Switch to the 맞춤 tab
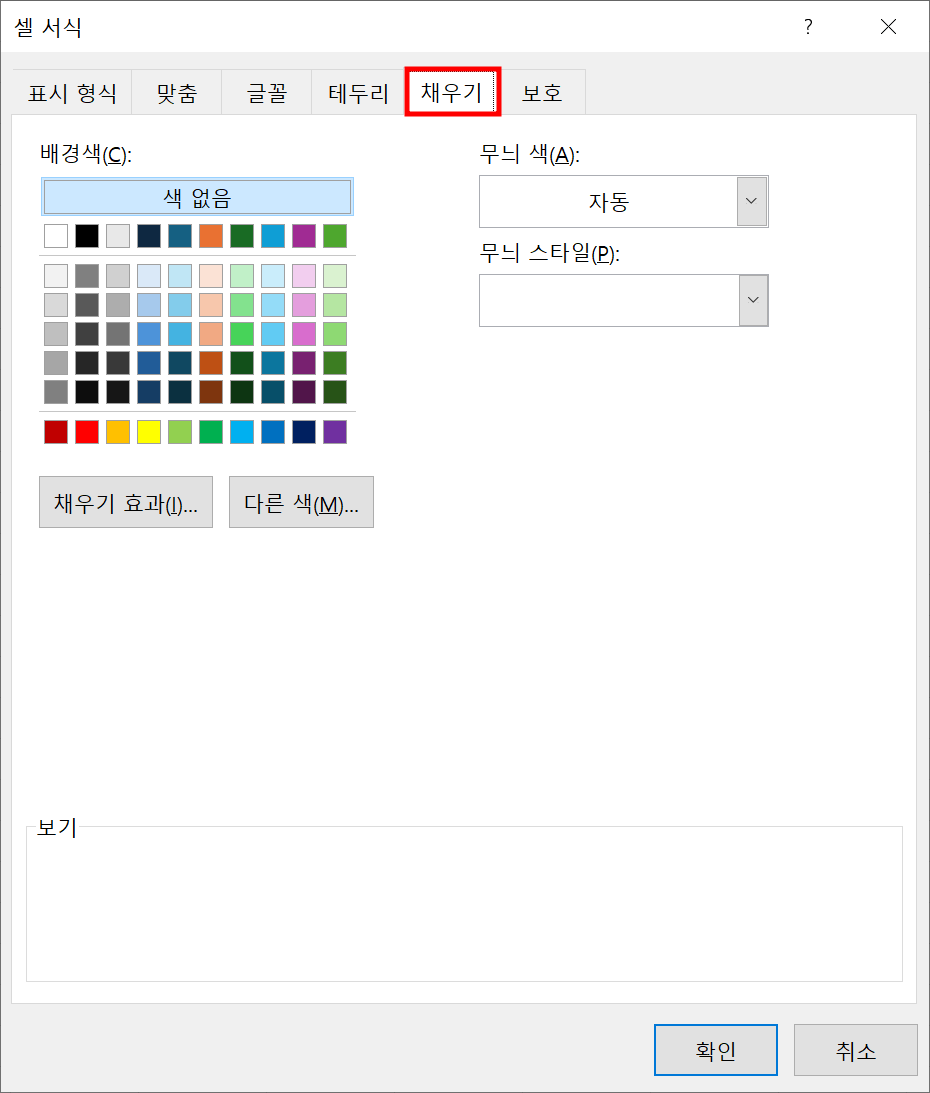 click(x=176, y=93)
